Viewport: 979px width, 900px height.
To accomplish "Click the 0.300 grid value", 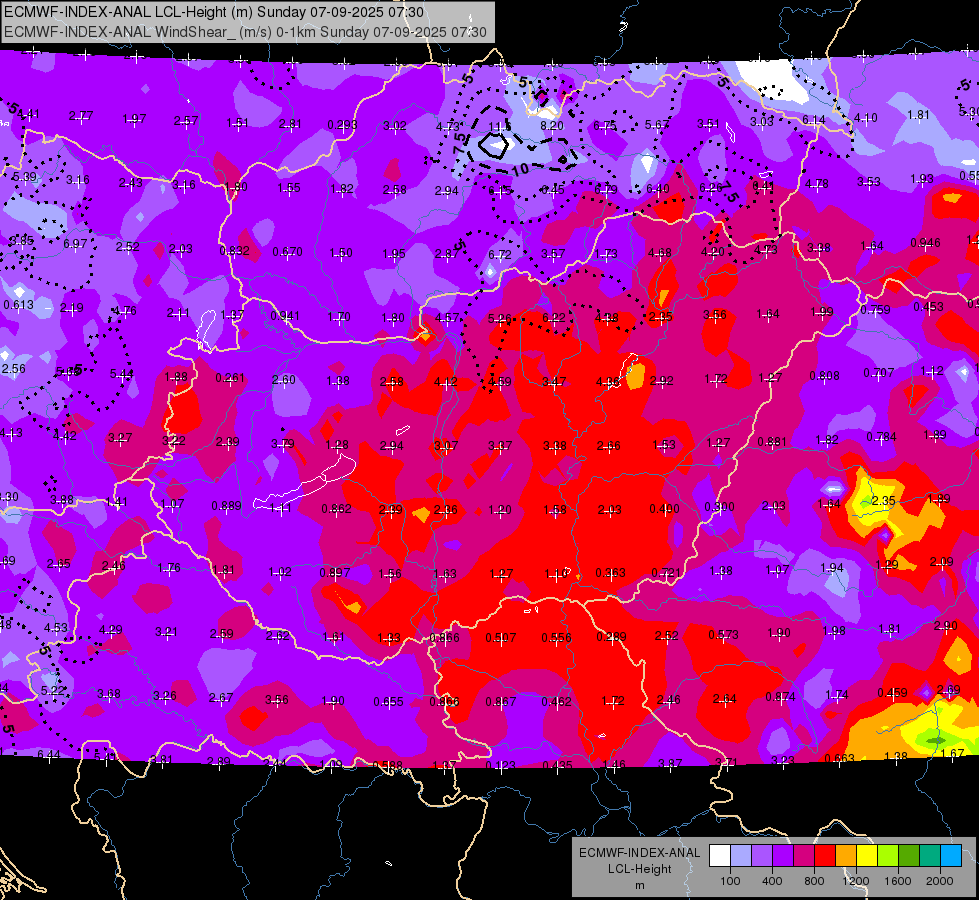I will [x=719, y=507].
